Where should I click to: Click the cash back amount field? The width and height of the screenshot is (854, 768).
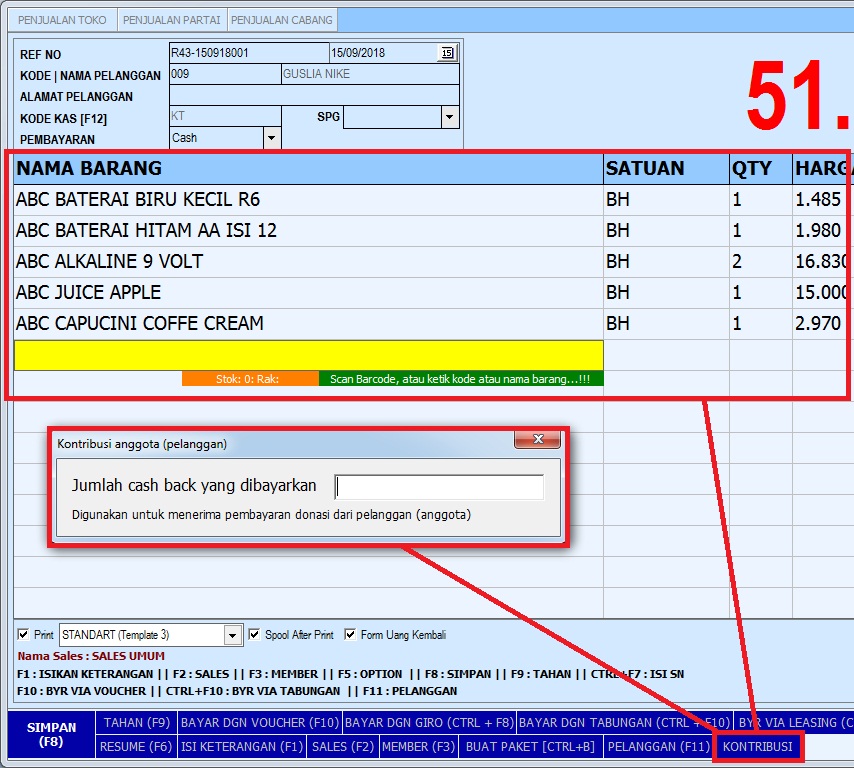point(439,486)
